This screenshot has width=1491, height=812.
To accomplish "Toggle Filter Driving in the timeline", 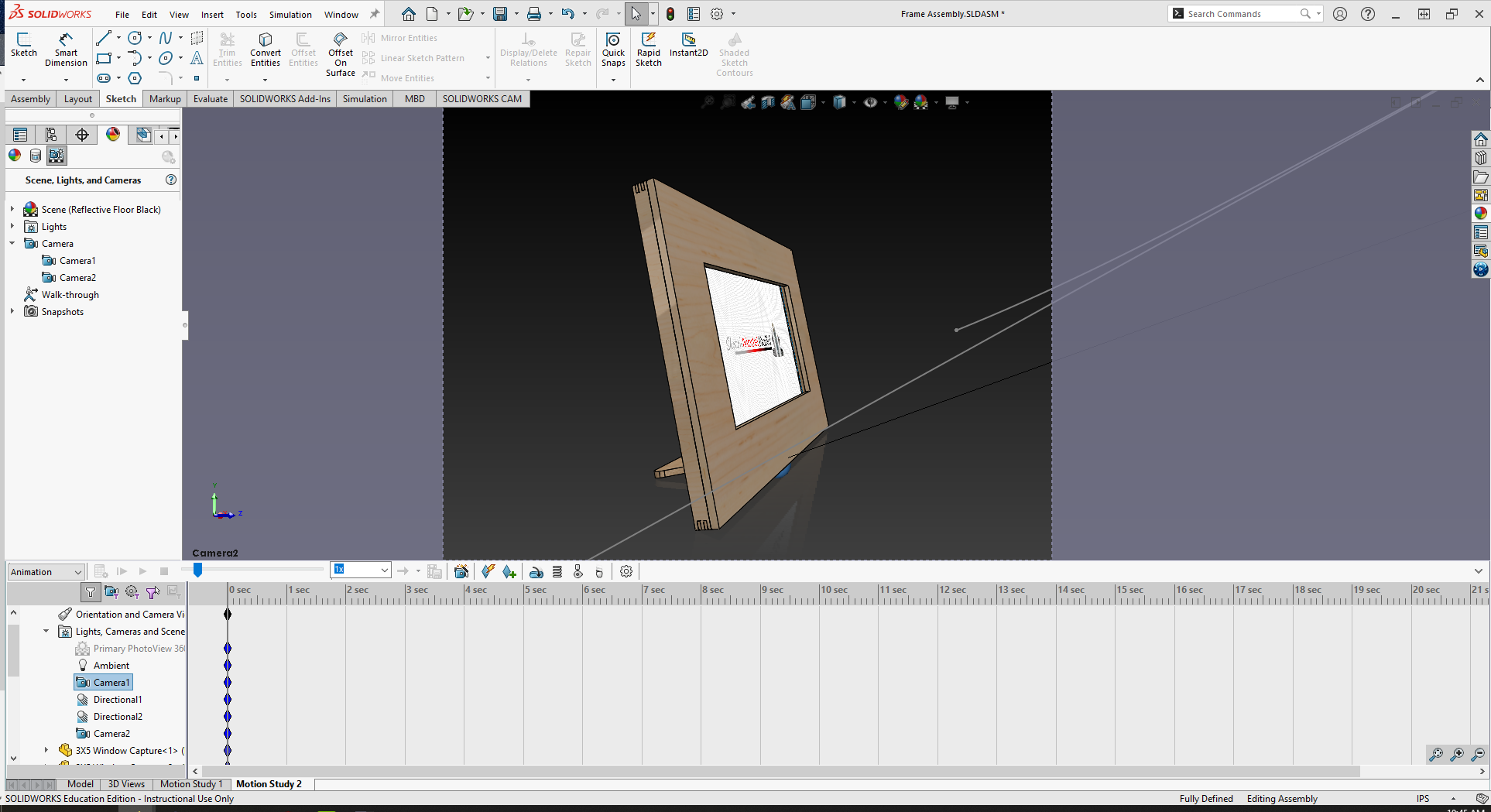I will tap(132, 592).
